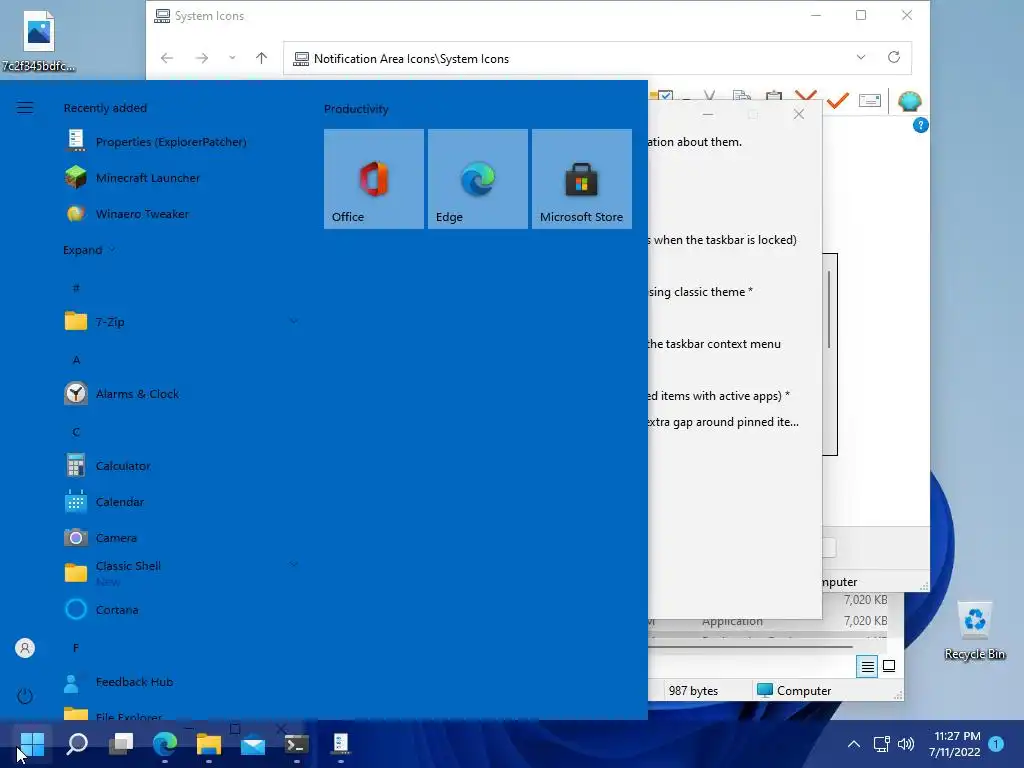Switch to terminal window on taskbar
The image size is (1024, 768).
click(x=296, y=743)
